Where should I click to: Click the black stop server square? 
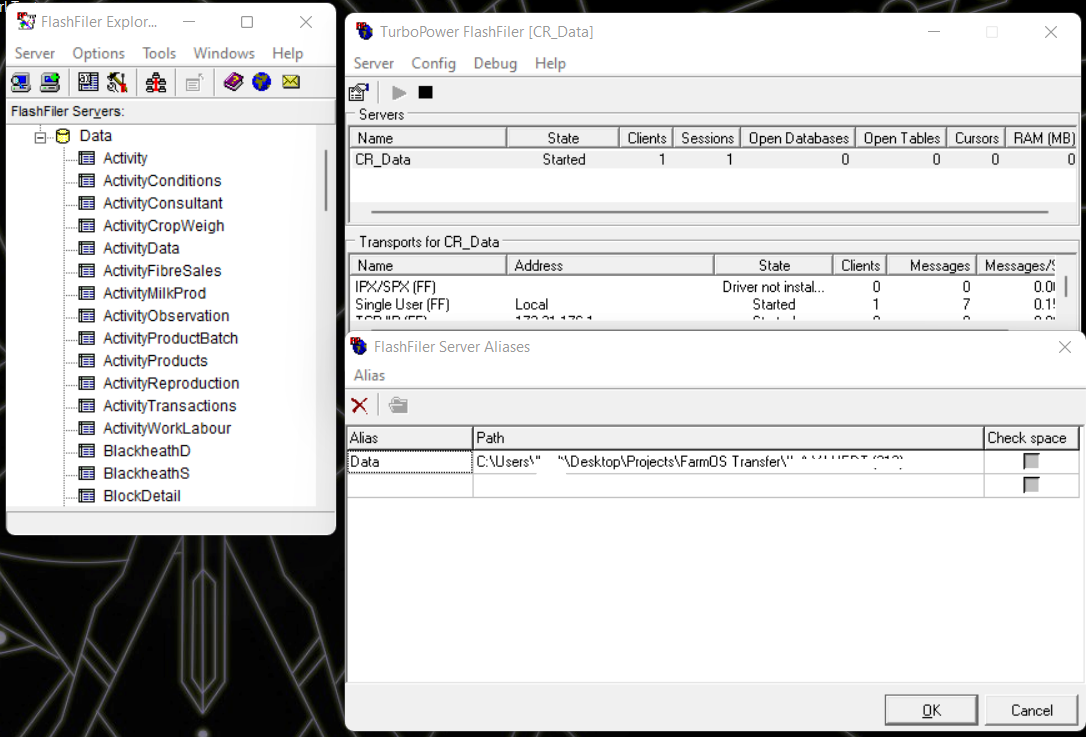[425, 92]
